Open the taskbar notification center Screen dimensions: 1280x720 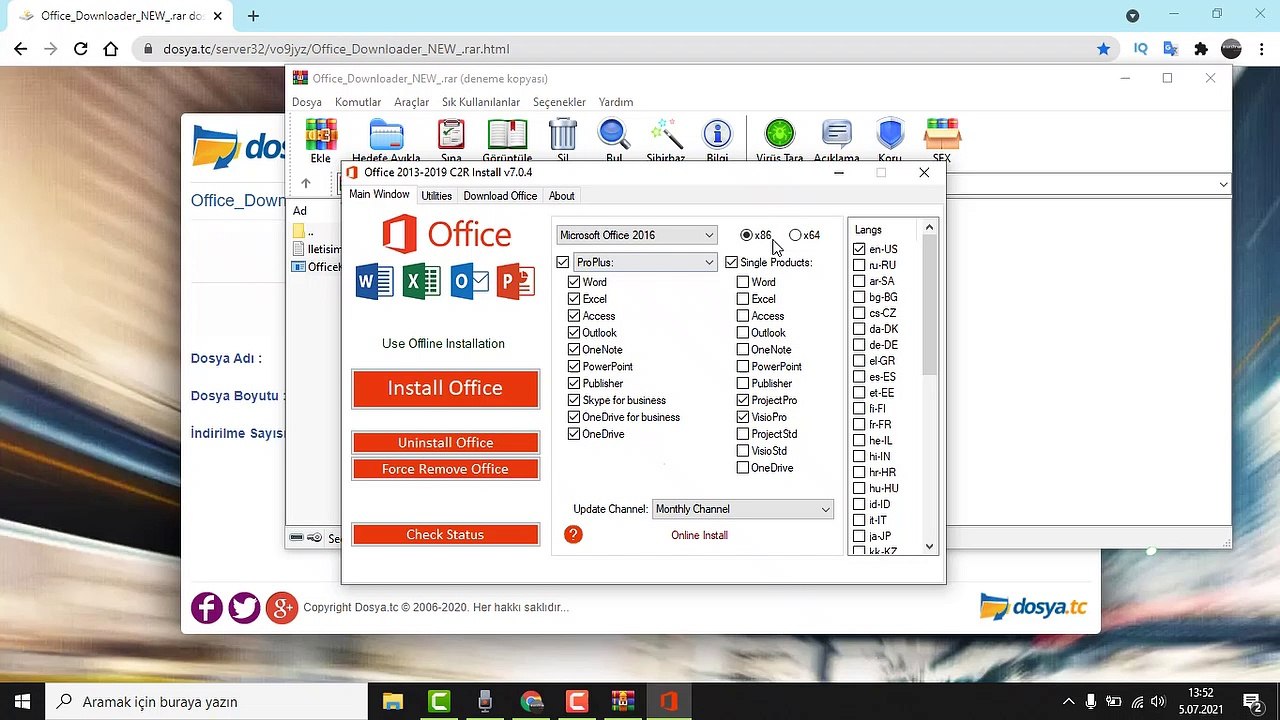(1251, 702)
